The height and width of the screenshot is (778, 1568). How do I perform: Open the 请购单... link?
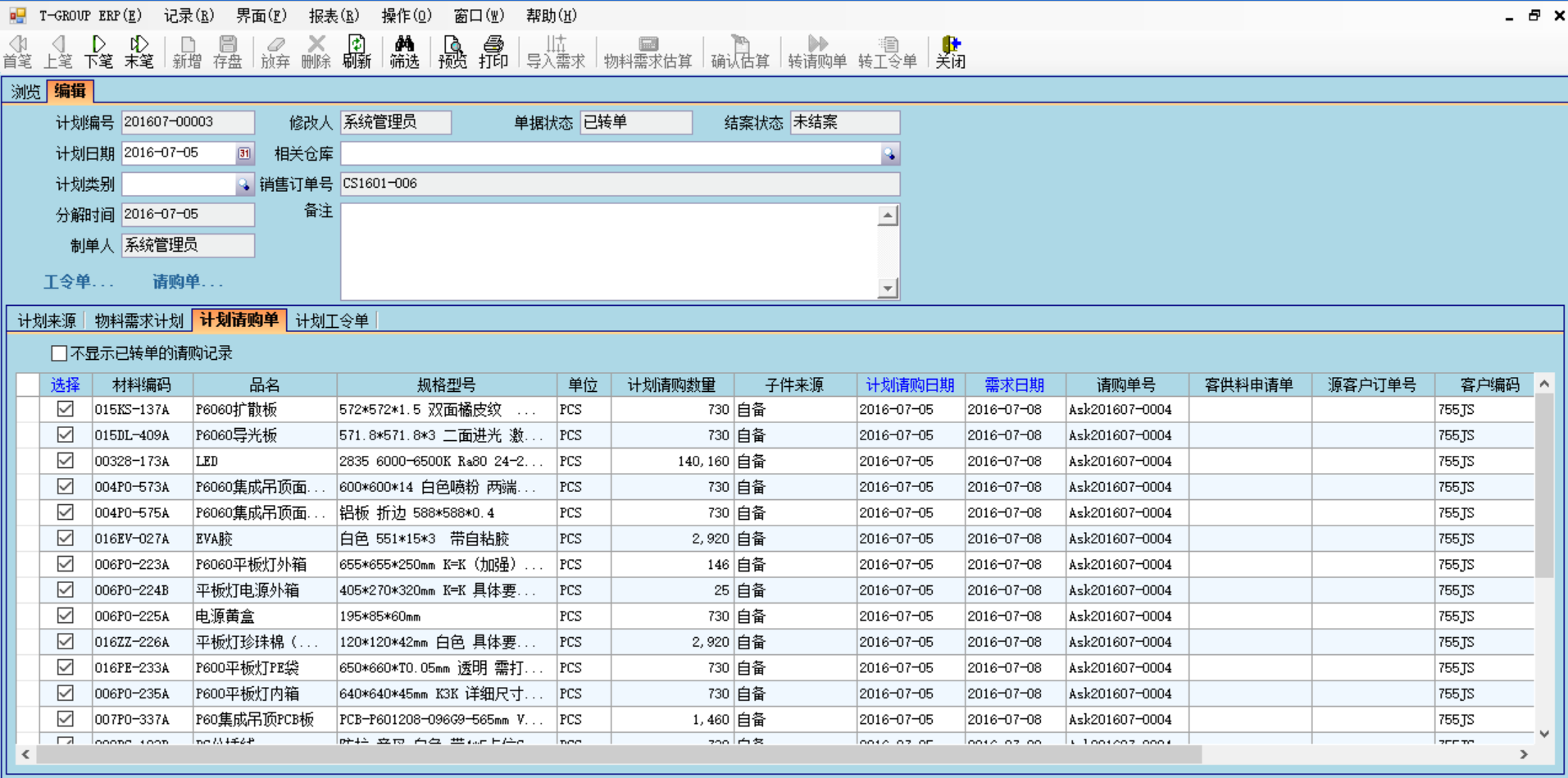coord(188,282)
